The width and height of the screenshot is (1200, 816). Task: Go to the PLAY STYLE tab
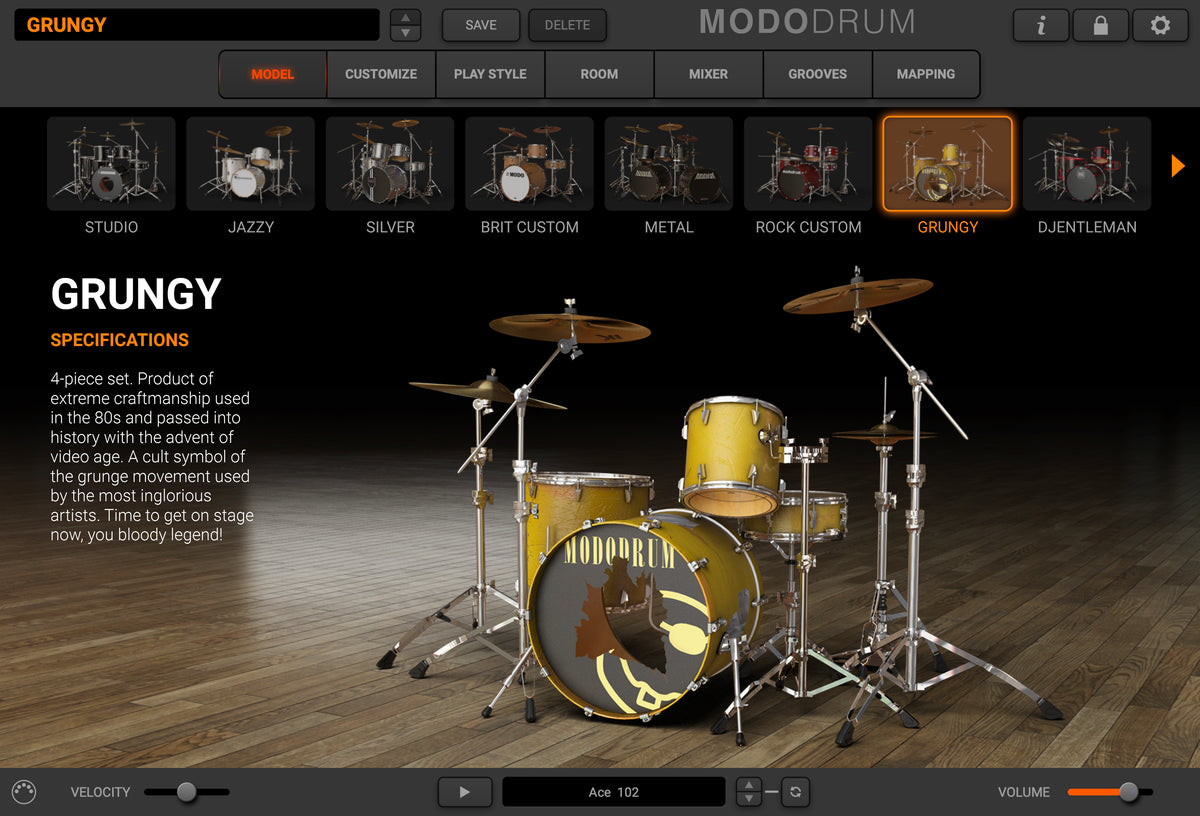click(490, 74)
